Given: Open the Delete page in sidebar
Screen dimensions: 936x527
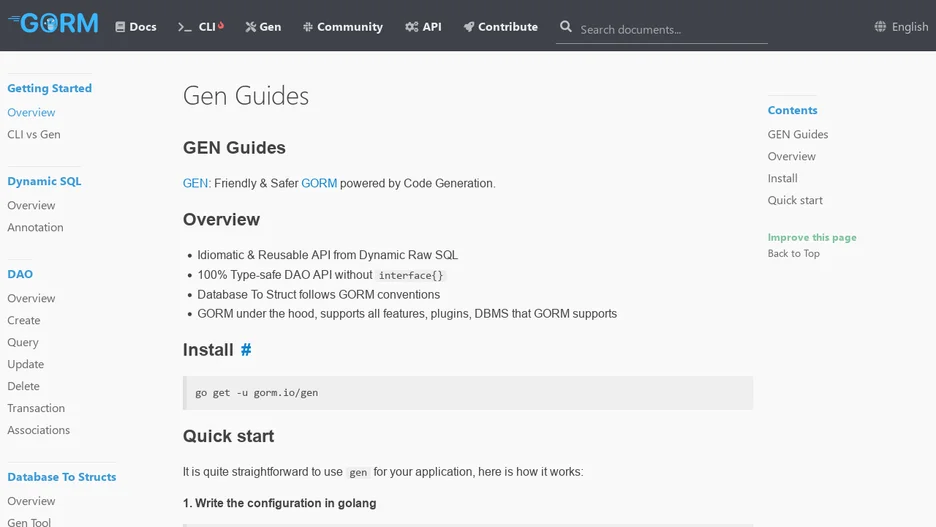Looking at the screenshot, I should (23, 386).
